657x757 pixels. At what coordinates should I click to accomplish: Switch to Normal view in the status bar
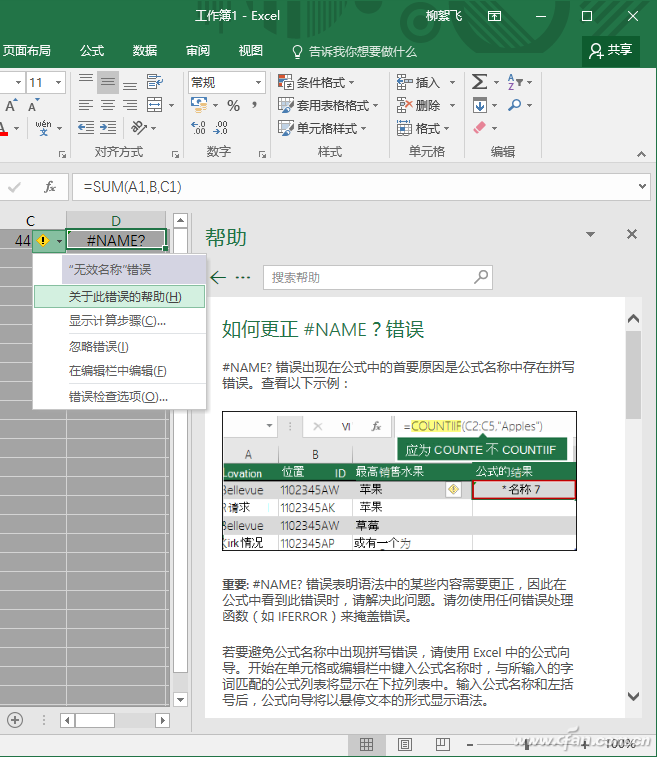pos(366,744)
